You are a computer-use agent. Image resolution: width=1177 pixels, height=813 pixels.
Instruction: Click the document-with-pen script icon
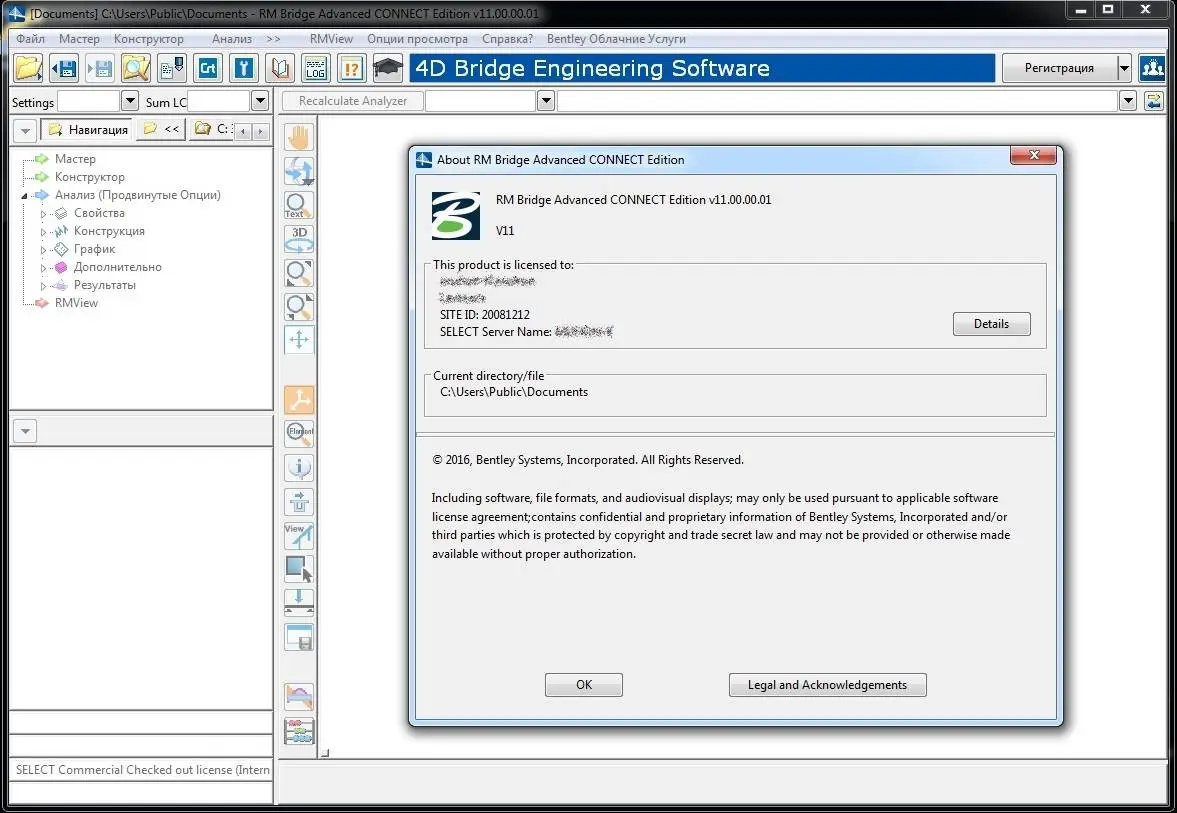point(172,68)
